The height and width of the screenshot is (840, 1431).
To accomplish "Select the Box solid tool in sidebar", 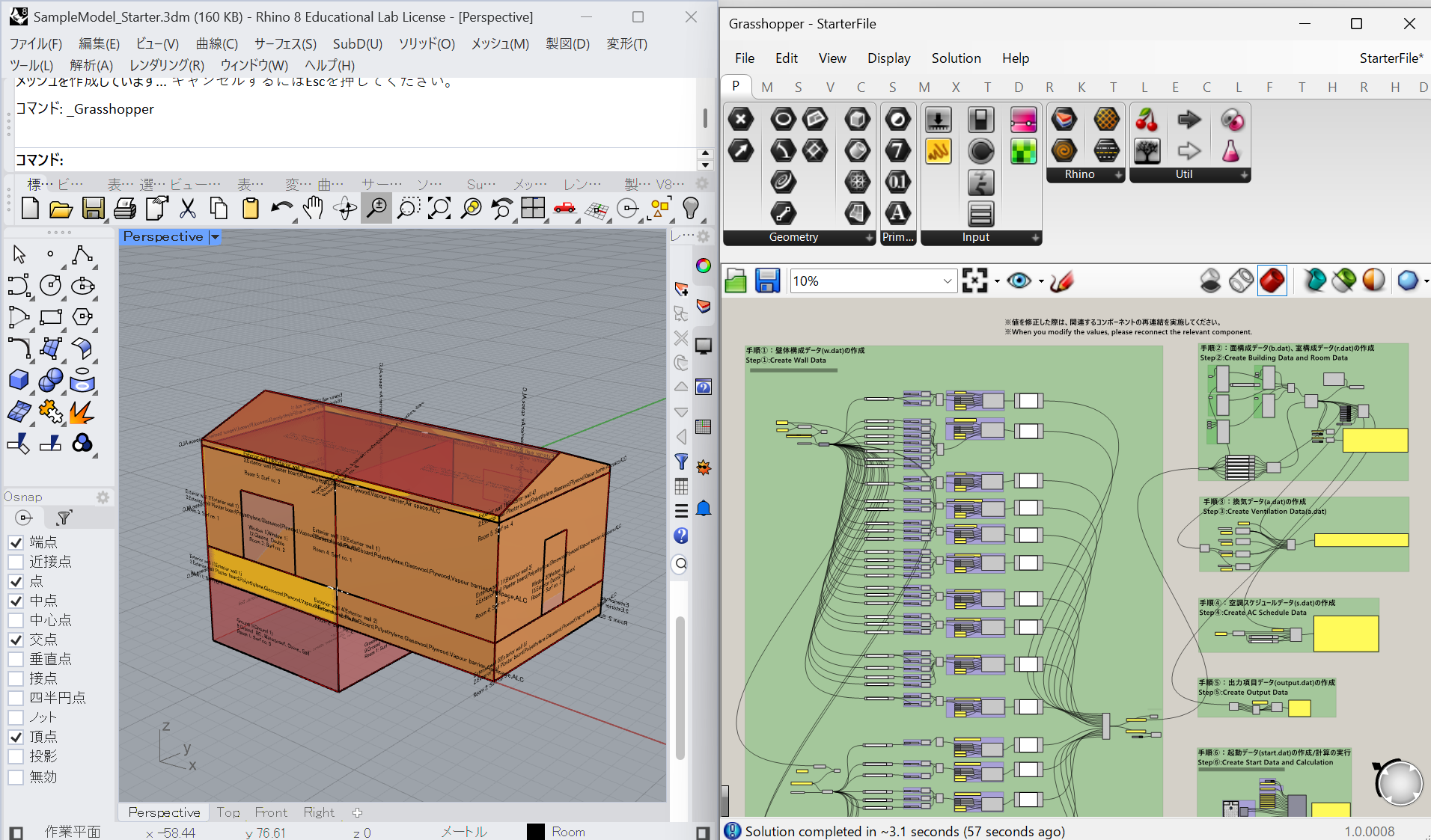I will pyautogui.click(x=19, y=380).
